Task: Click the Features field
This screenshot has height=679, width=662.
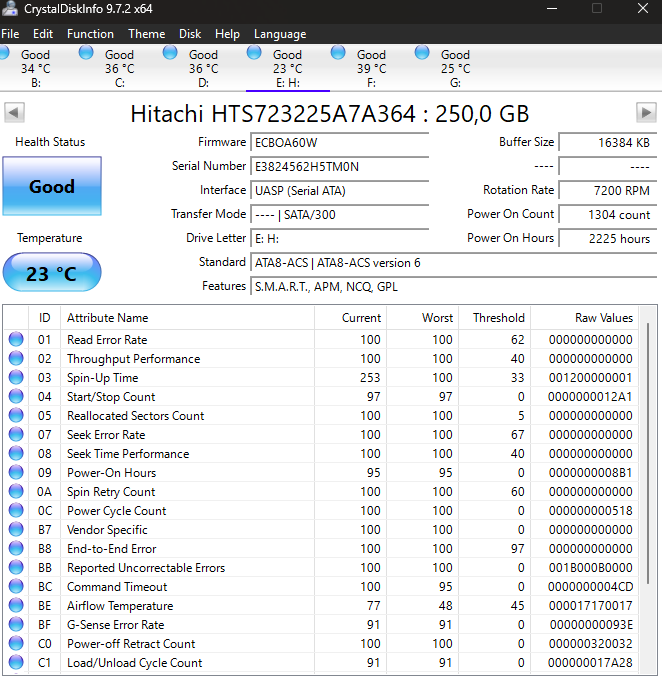Action: [454, 287]
